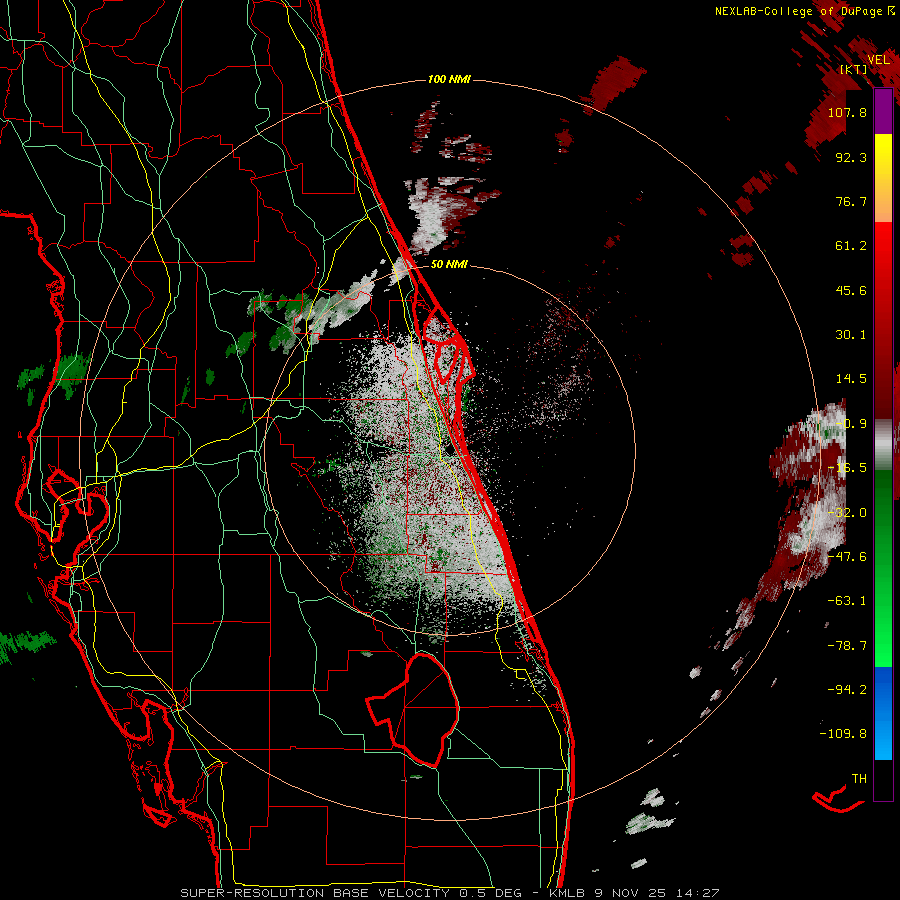Click the VEL legend heading
Image resolution: width=900 pixels, height=900 pixels.
(878, 60)
